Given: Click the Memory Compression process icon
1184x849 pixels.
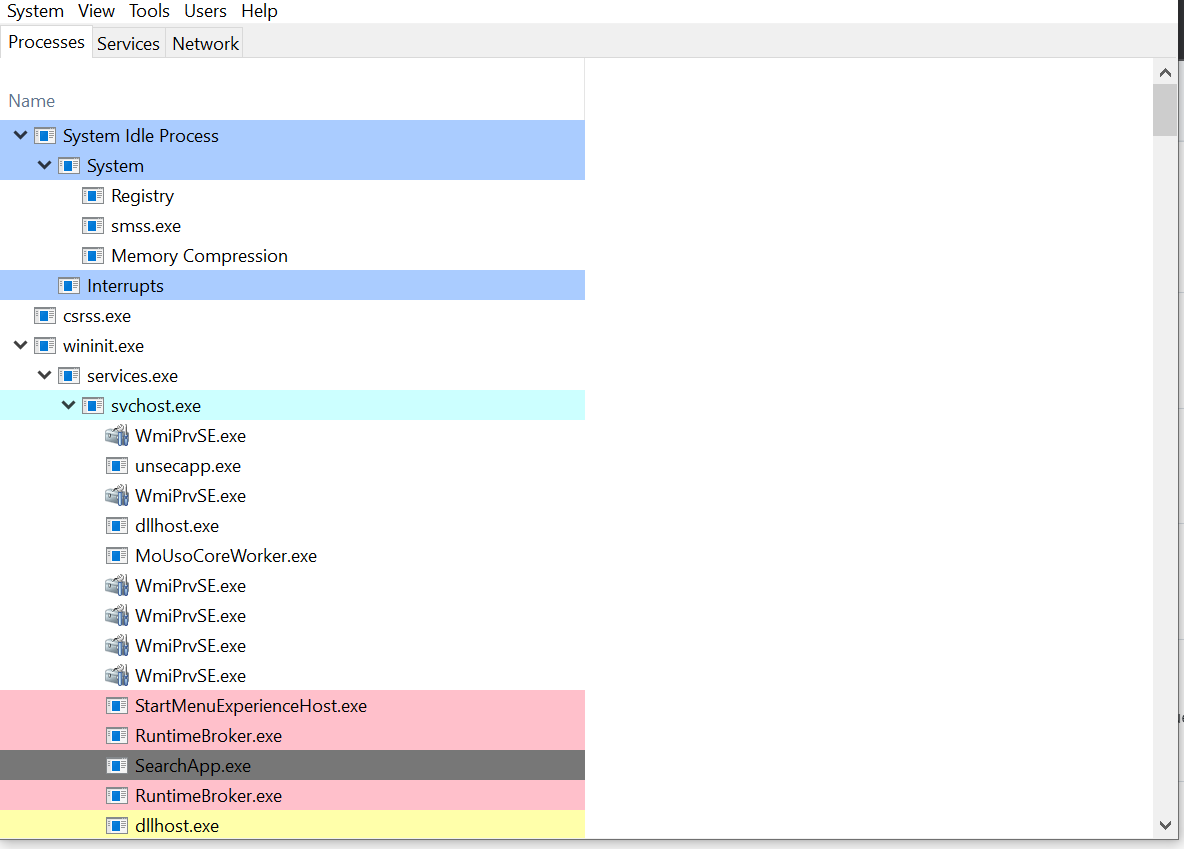Looking at the screenshot, I should tap(92, 255).
